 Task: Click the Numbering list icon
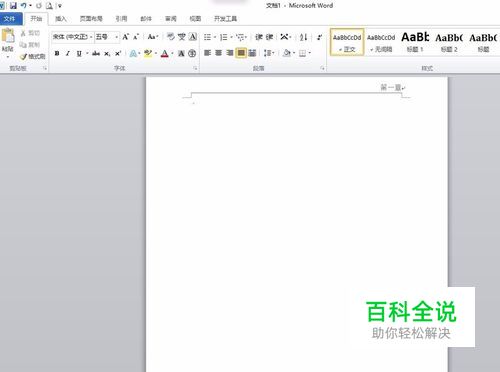tap(224, 37)
